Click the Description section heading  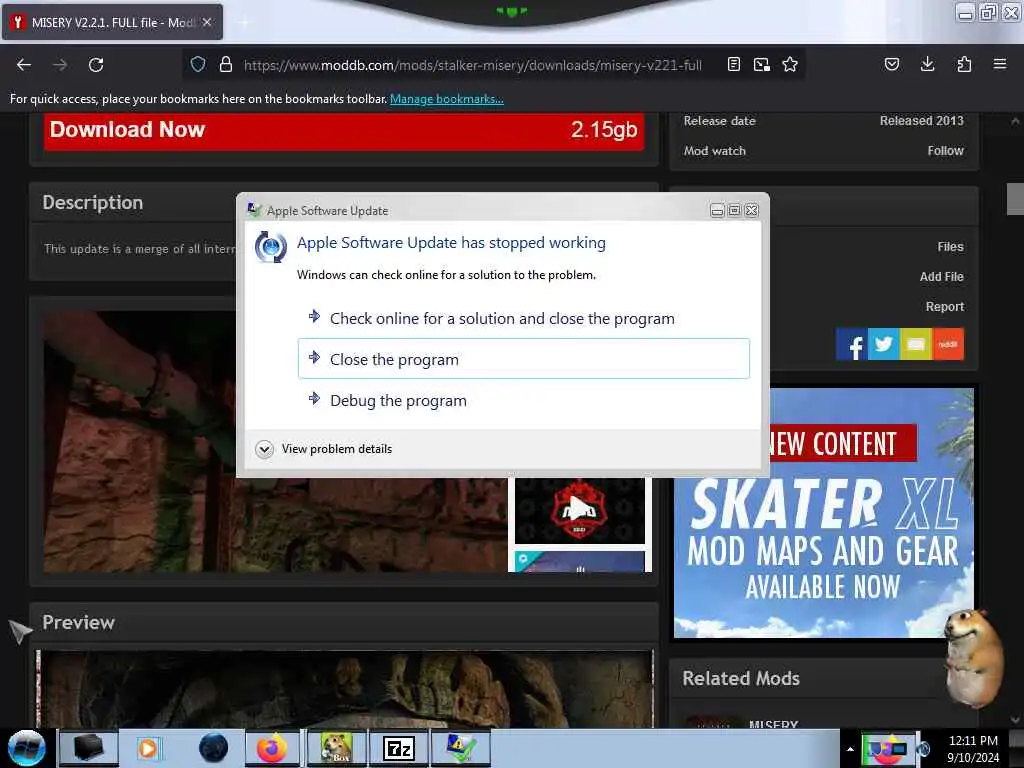click(93, 202)
